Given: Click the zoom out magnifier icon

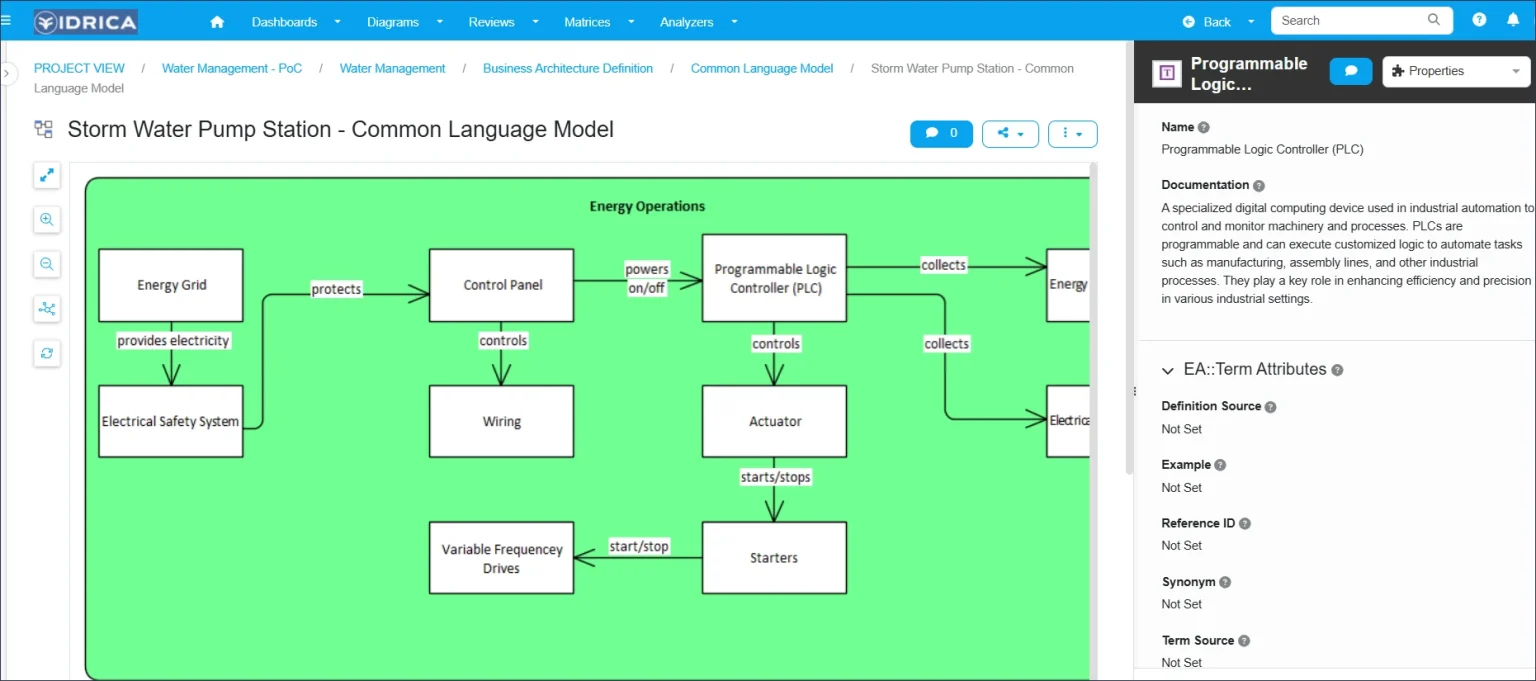Looking at the screenshot, I should coord(47,264).
